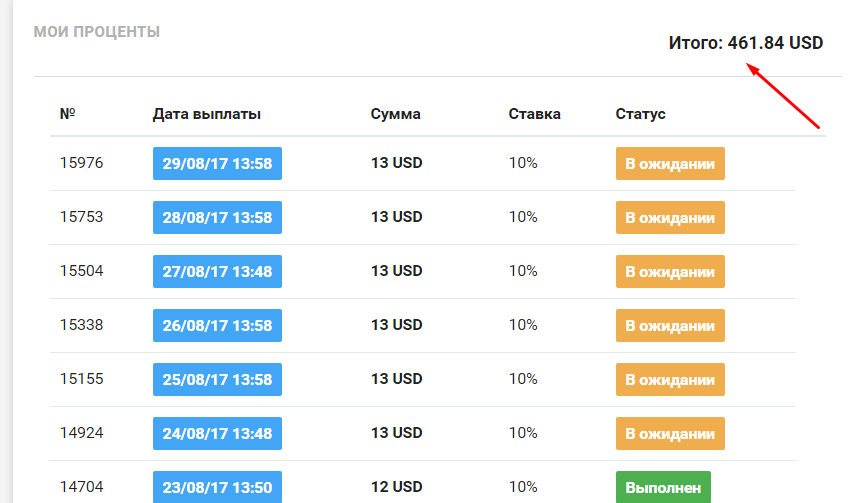Viewport: 860px width, 503px height.
Task: Click the № column header
Action: coord(68,114)
